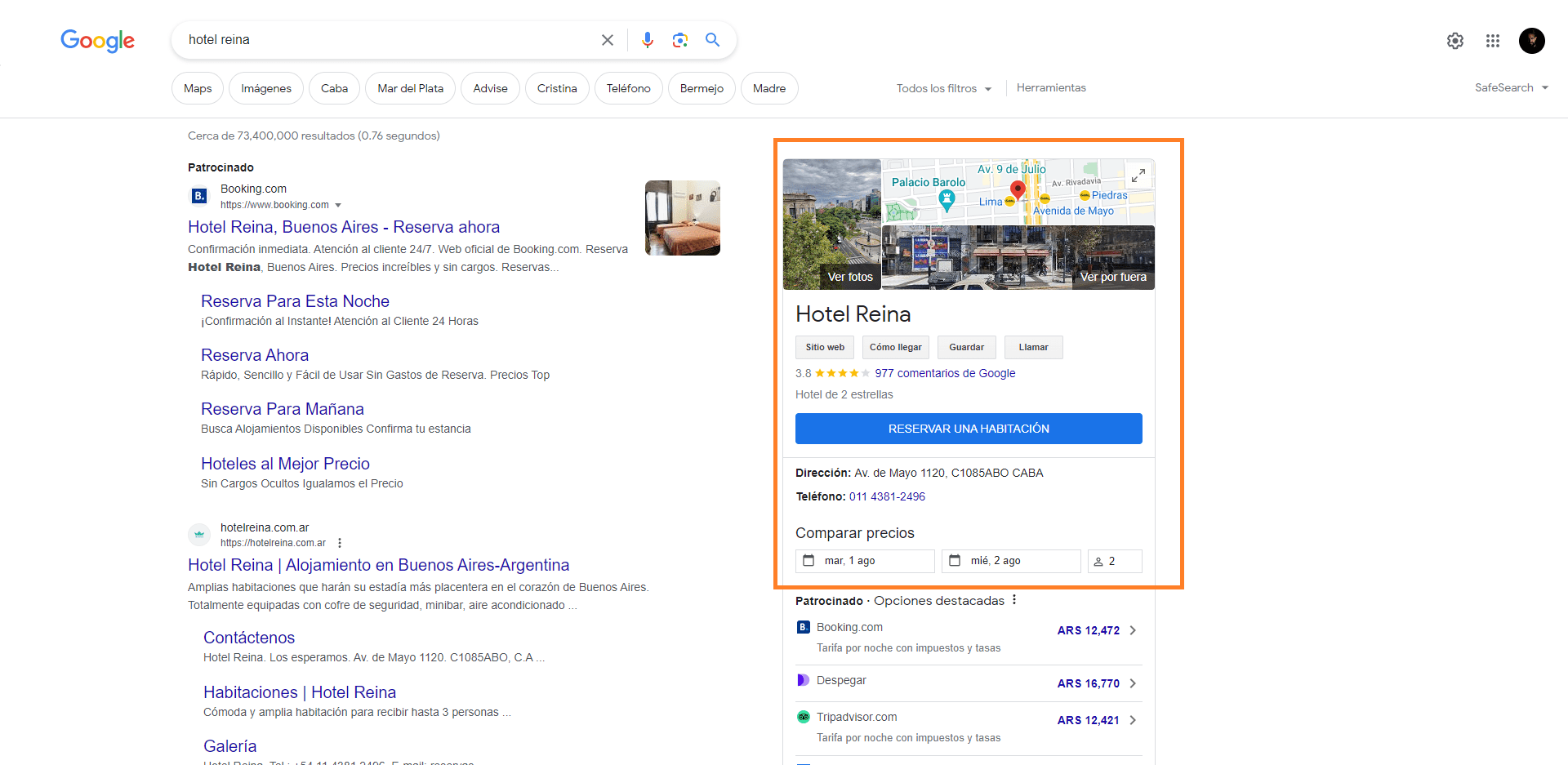Open the SafeSearch dropdown

tap(1512, 87)
